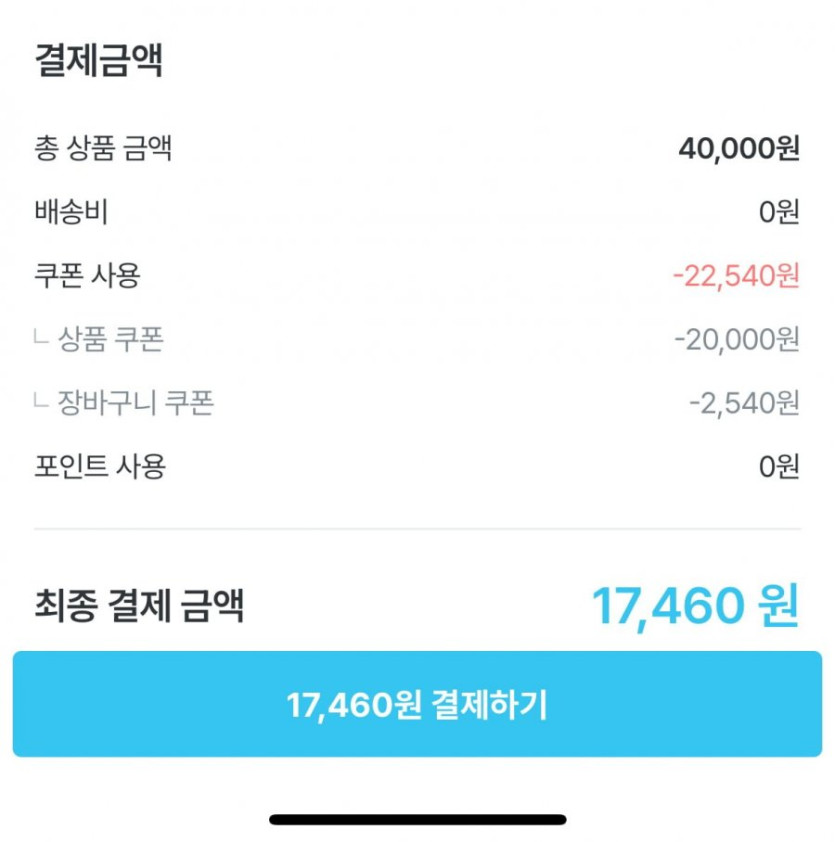Click the divider line above 최종 결제 금액

pos(417,528)
